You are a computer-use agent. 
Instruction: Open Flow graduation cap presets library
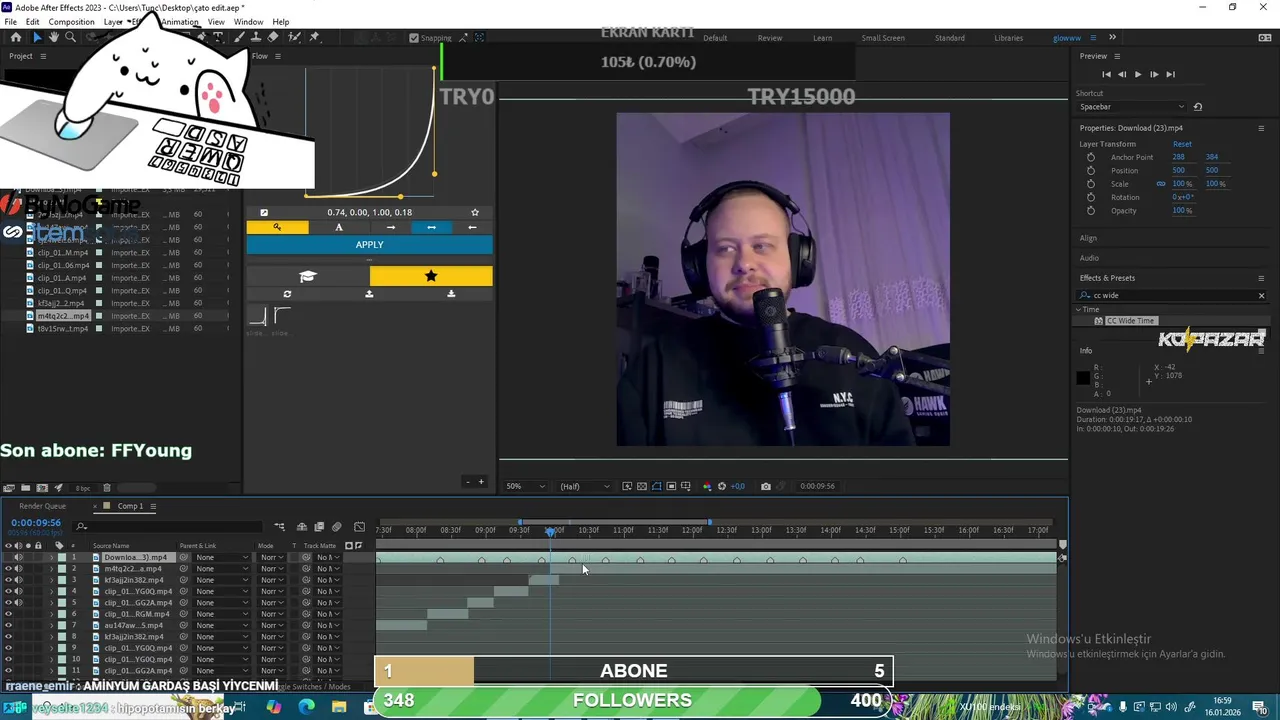tap(308, 276)
